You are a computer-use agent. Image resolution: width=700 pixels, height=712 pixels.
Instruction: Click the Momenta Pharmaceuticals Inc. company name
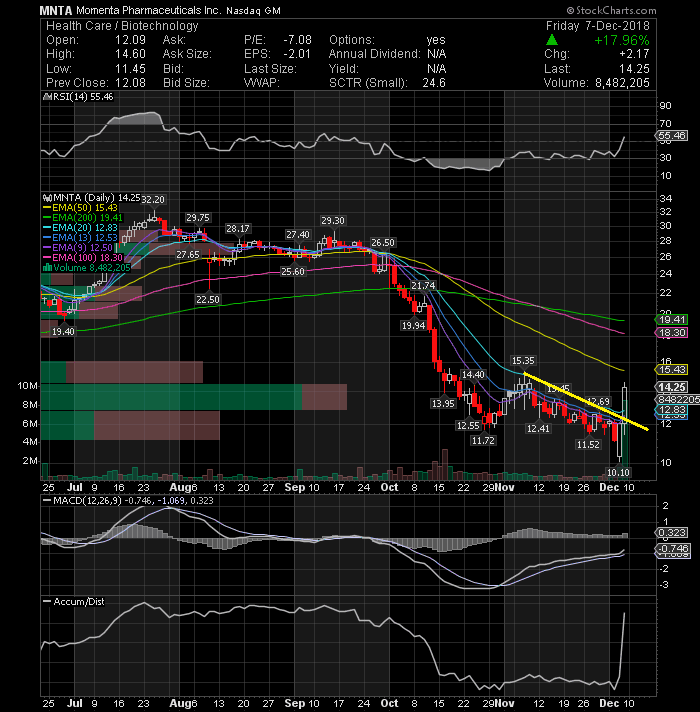coord(150,10)
